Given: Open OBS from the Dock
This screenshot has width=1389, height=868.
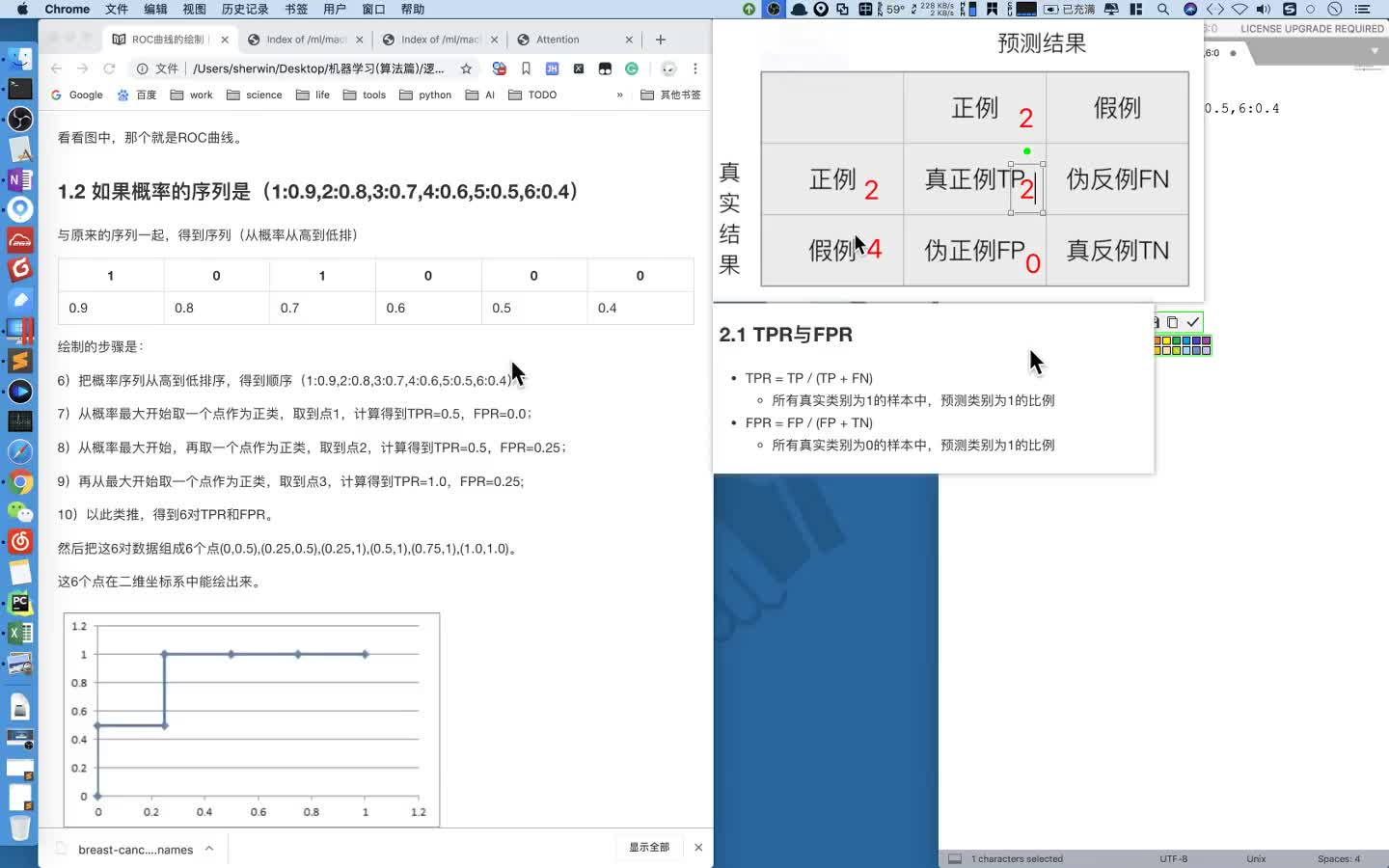Looking at the screenshot, I should [20, 119].
